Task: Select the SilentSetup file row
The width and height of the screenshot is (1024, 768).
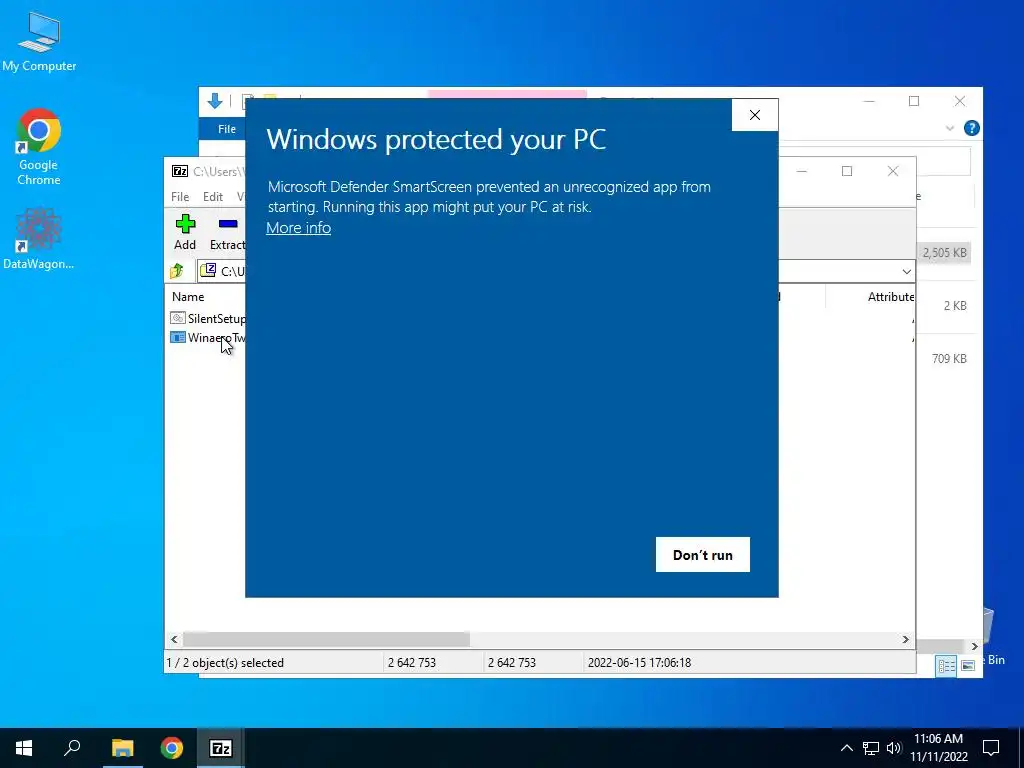Action: tap(208, 319)
